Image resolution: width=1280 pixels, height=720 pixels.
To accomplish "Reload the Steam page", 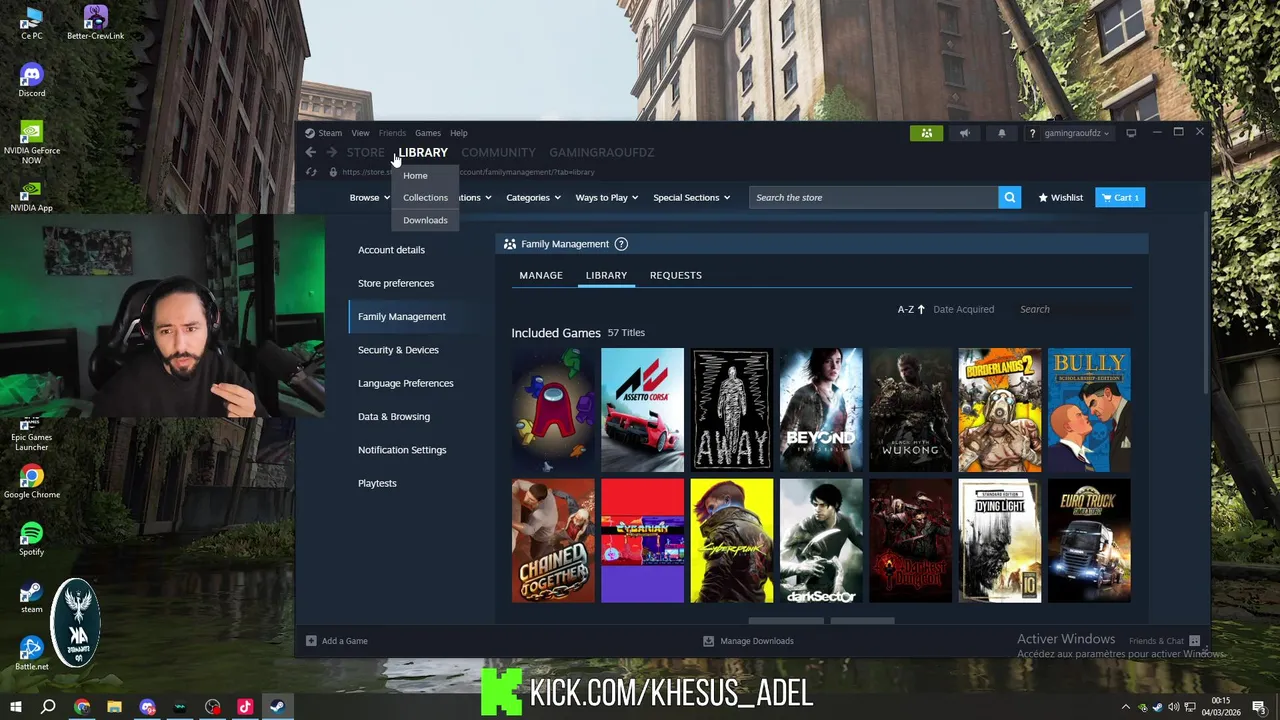I will coord(311,172).
